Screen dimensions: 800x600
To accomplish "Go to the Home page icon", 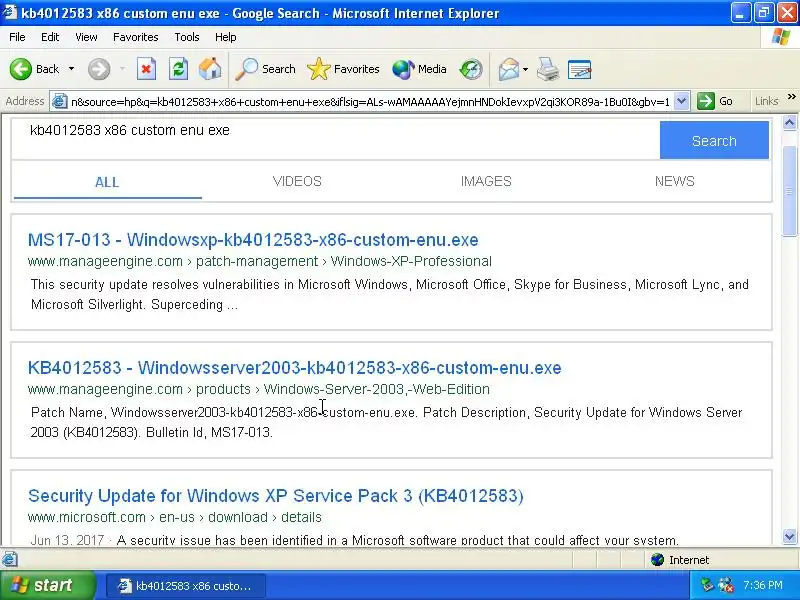I will [x=210, y=69].
